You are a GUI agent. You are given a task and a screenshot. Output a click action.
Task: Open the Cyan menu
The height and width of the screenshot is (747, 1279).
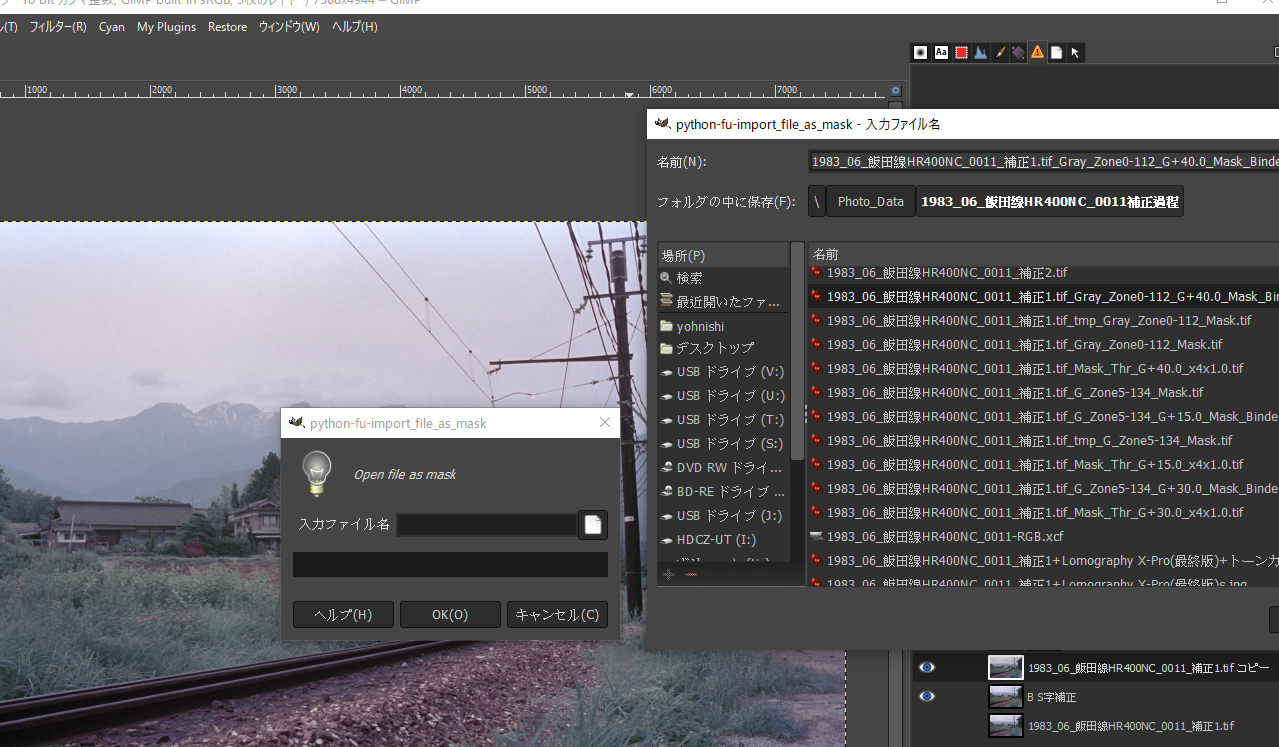pyautogui.click(x=112, y=27)
